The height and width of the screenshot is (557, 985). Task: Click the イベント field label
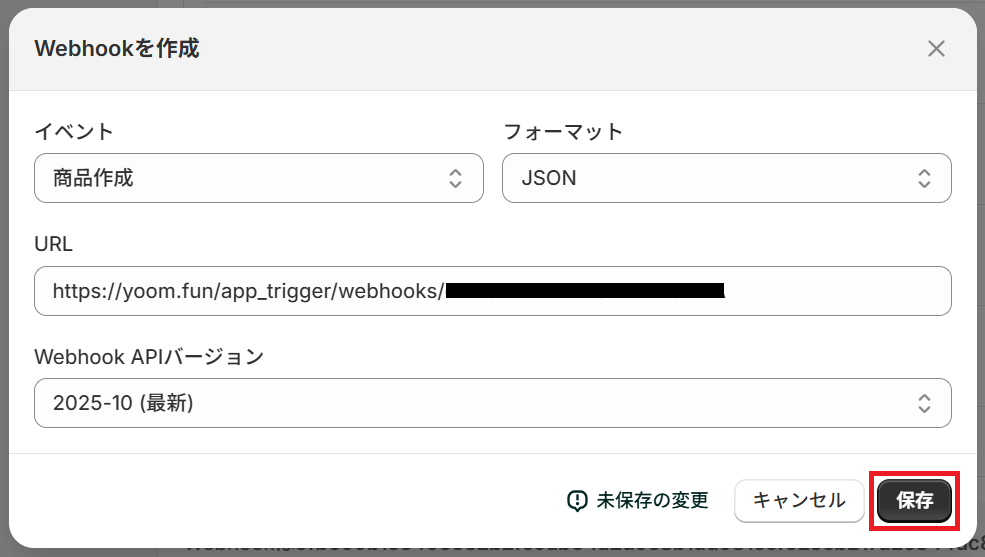click(x=74, y=131)
